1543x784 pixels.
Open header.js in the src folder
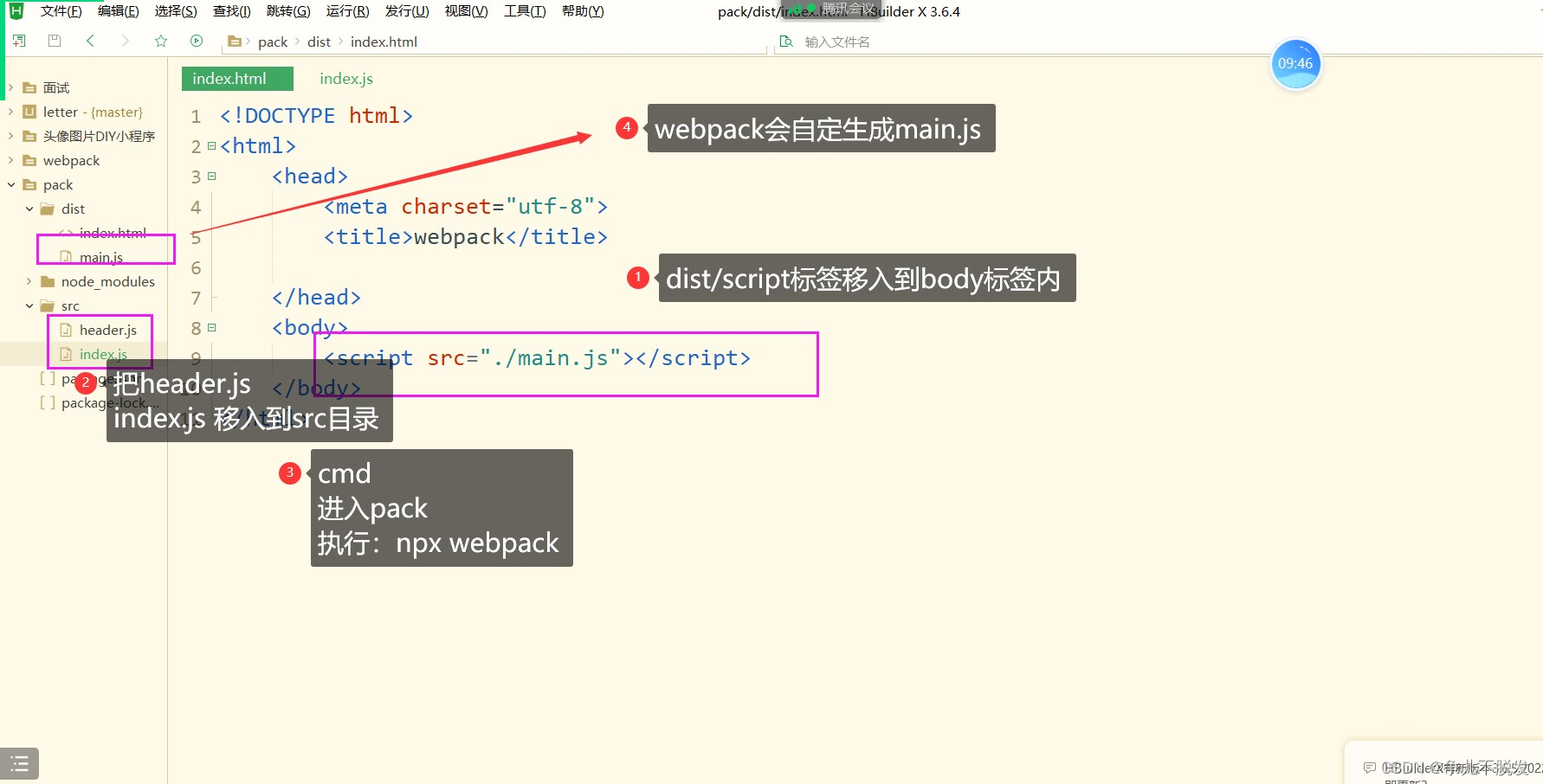[x=107, y=330]
